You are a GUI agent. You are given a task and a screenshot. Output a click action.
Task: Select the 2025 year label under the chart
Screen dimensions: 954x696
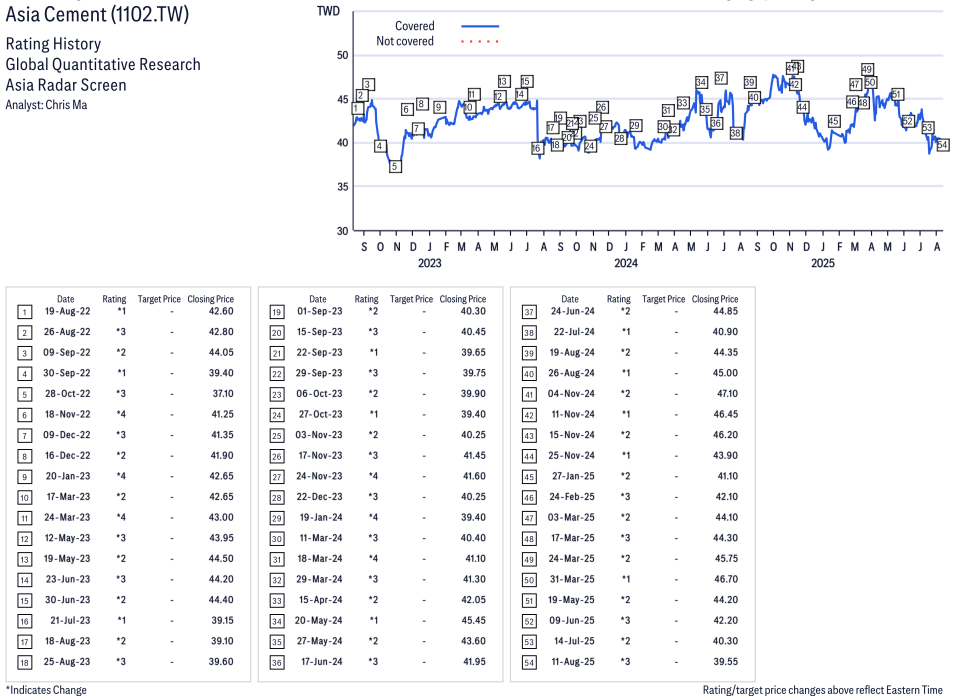(823, 263)
